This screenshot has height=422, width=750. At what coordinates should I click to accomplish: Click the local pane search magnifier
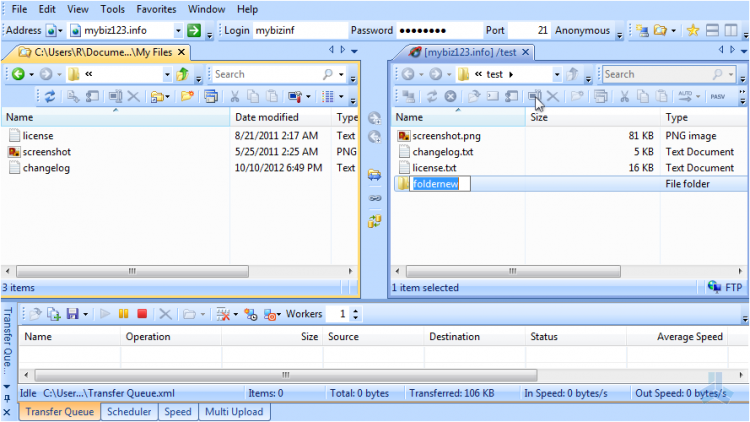click(328, 74)
